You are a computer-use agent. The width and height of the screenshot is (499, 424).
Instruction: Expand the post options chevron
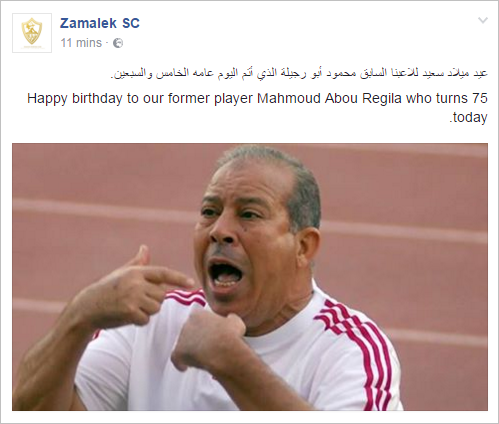(483, 21)
